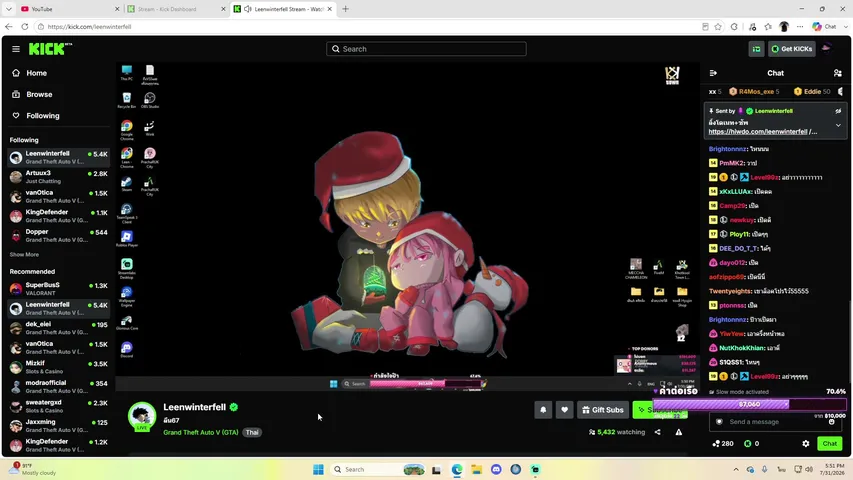This screenshot has width=853, height=480.
Task: Open KICKs balance showing 0
Action: [751, 444]
